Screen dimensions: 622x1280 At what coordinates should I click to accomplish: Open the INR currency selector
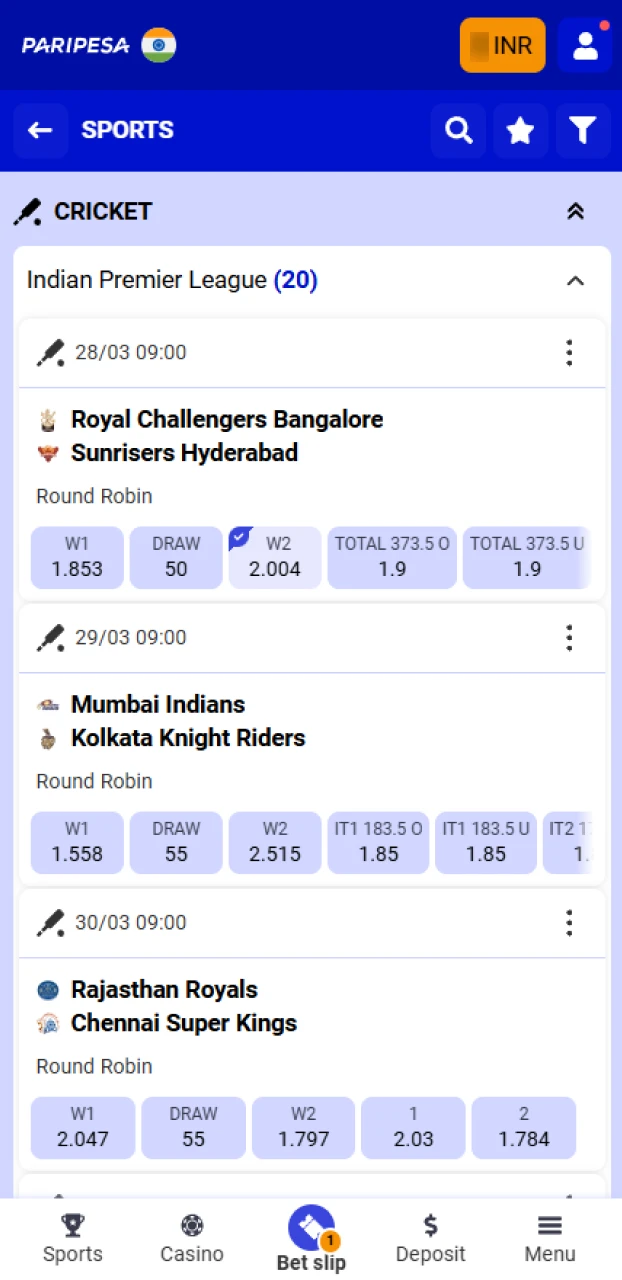(502, 45)
